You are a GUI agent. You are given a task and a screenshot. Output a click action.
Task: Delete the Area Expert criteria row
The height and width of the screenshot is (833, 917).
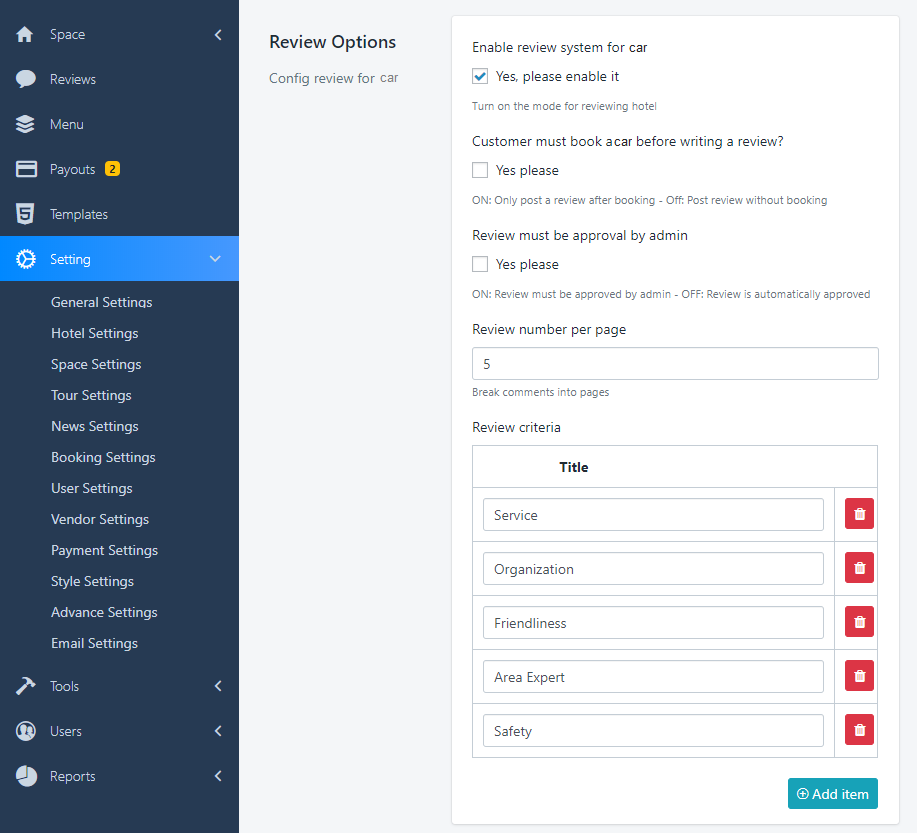point(859,677)
